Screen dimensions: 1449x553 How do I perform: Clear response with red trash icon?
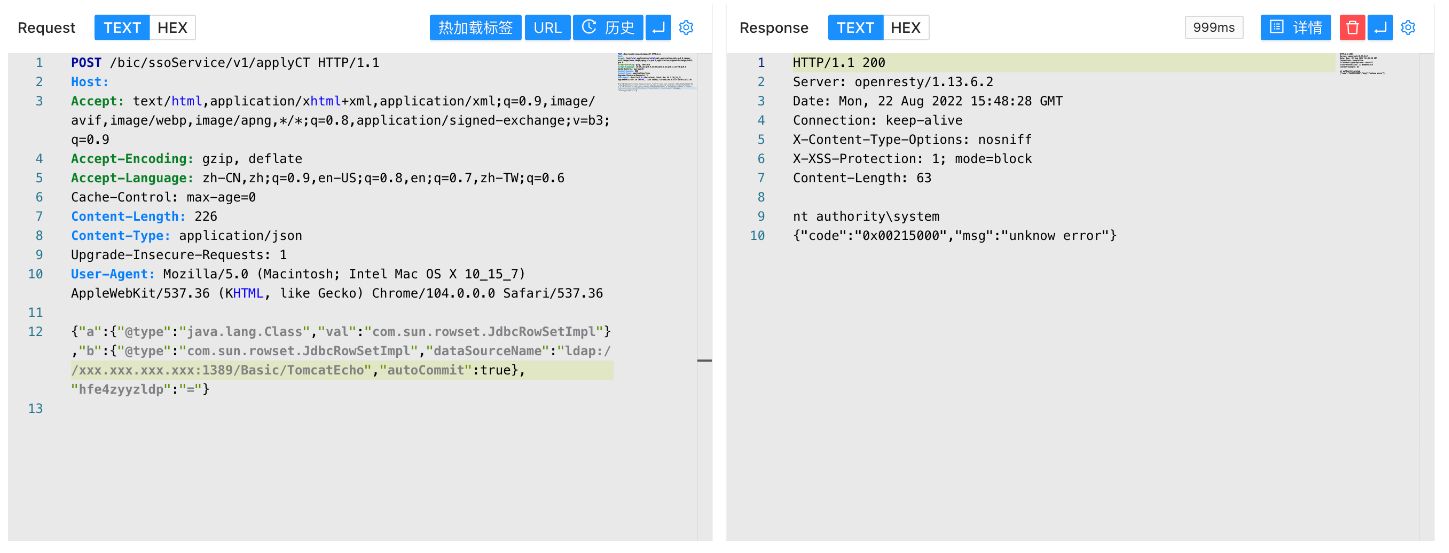(x=1352, y=28)
